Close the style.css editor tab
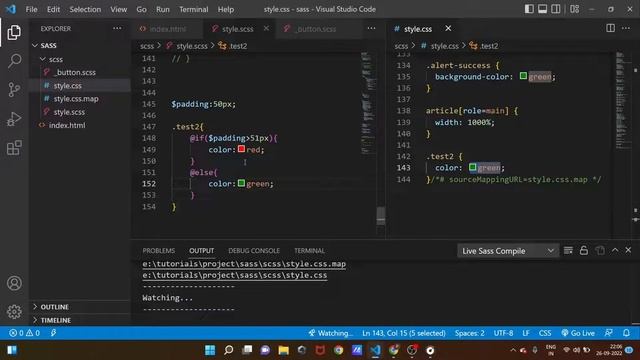 coord(448,28)
